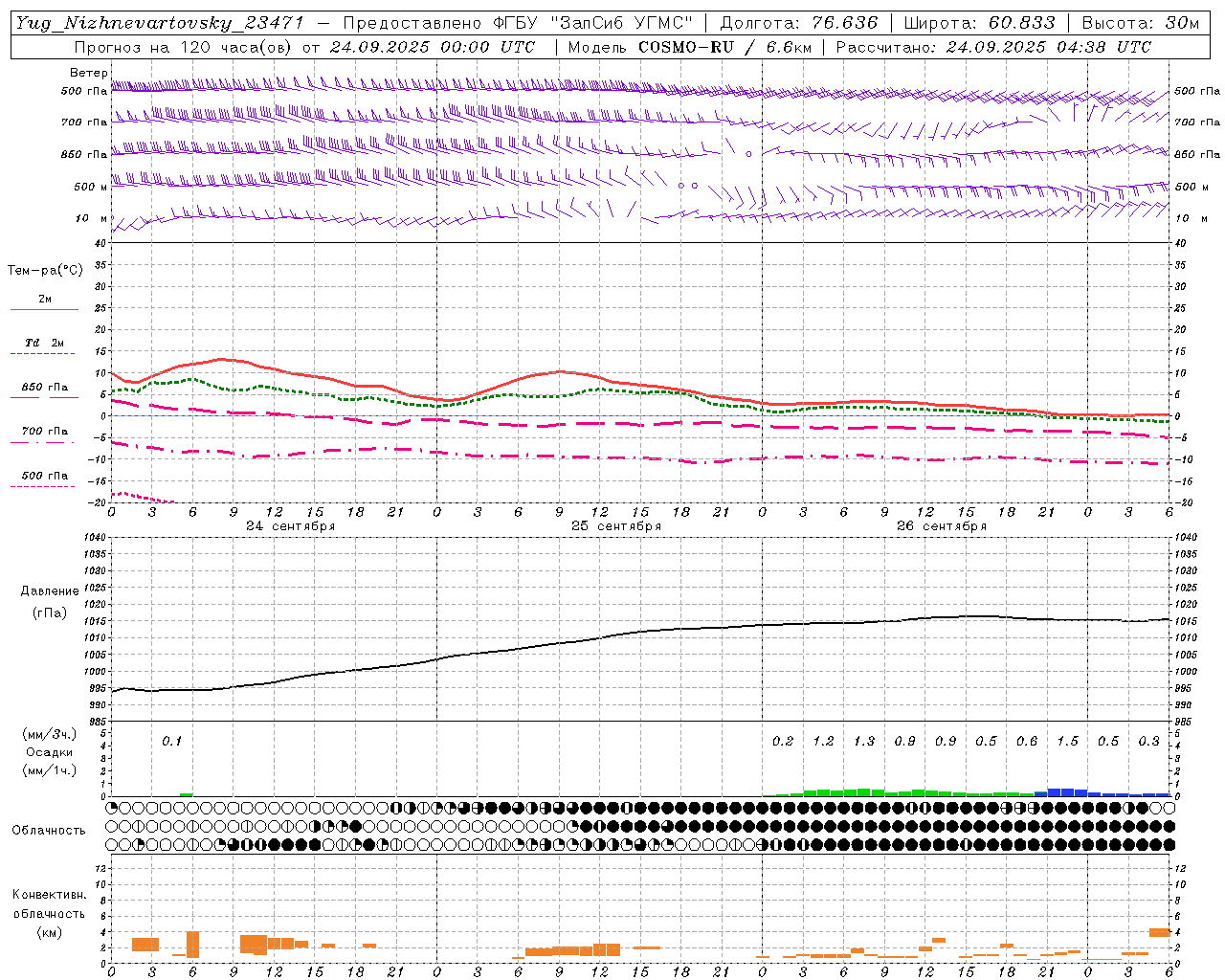Viewport: 1225px width, 980px height.
Task: Select the 24 сентября date label
Action: pyautogui.click(x=290, y=526)
